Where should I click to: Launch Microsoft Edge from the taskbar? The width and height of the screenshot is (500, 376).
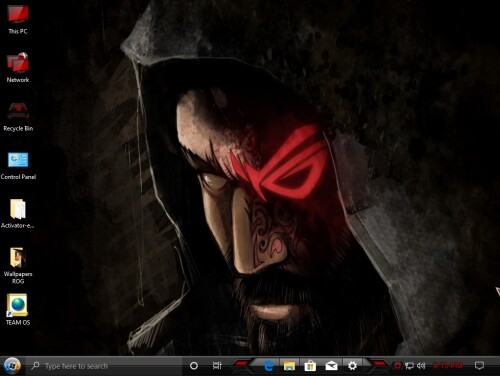point(269,366)
